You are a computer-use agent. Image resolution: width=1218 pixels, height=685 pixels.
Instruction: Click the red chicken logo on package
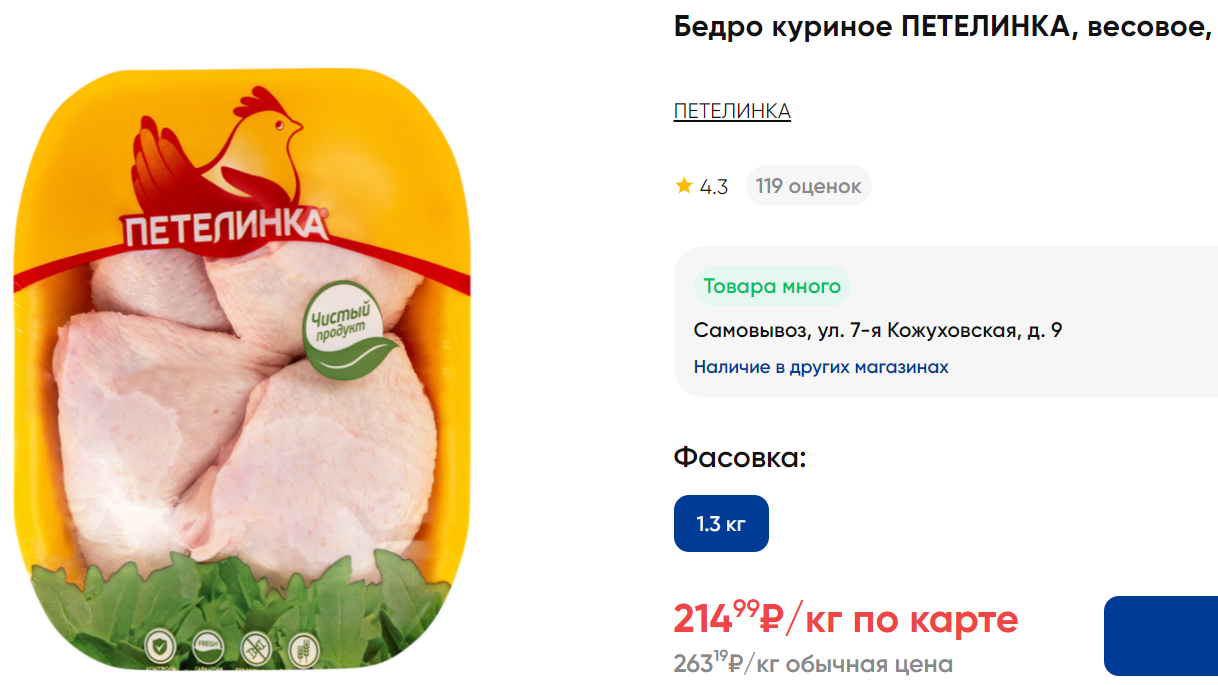(x=217, y=151)
